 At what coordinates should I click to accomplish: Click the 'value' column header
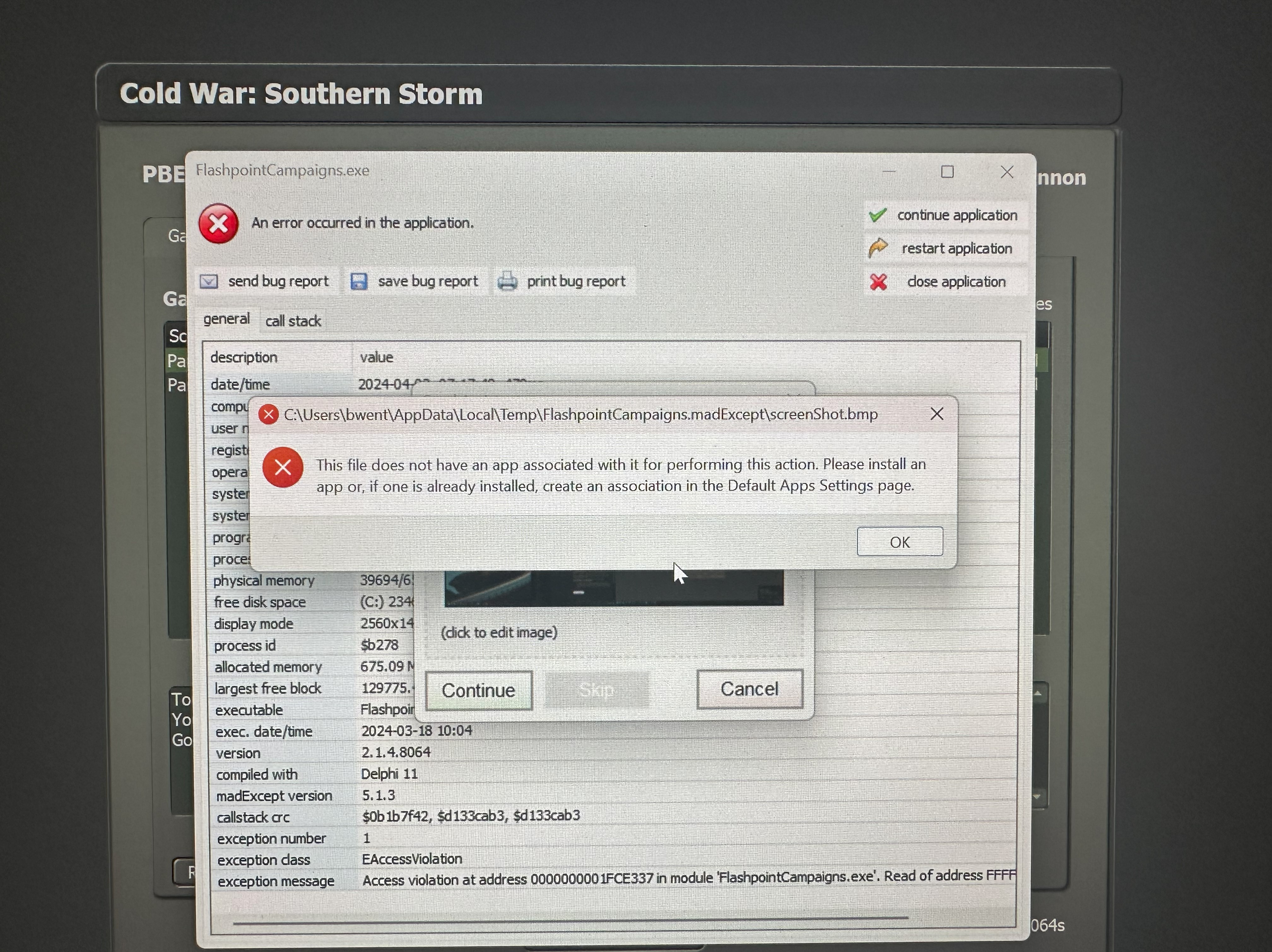pos(377,357)
